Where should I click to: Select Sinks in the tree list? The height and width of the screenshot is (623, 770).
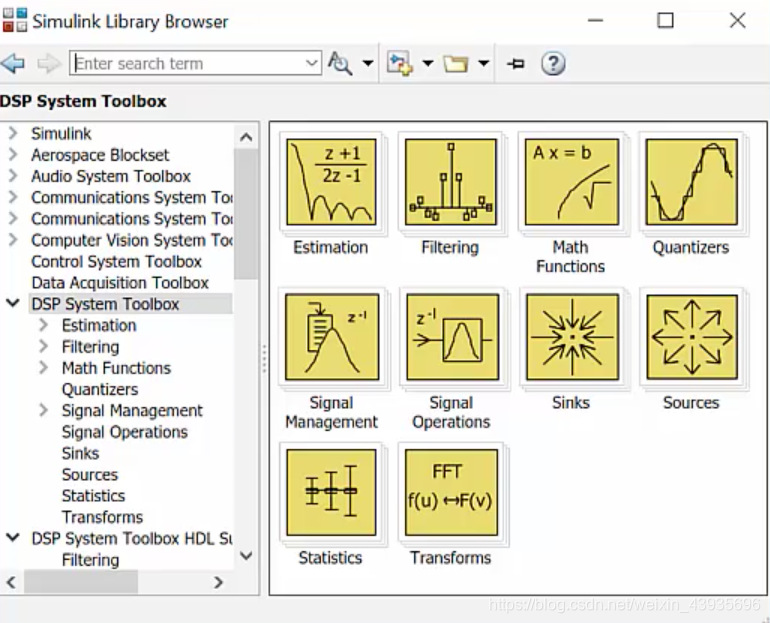[81, 453]
